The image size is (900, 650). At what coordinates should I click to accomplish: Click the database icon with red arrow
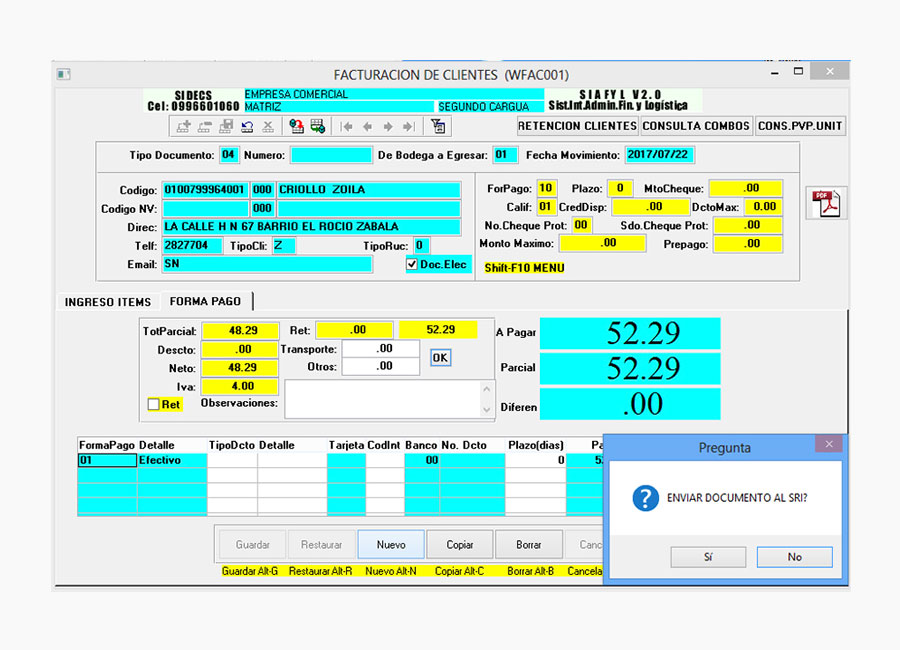(296, 127)
